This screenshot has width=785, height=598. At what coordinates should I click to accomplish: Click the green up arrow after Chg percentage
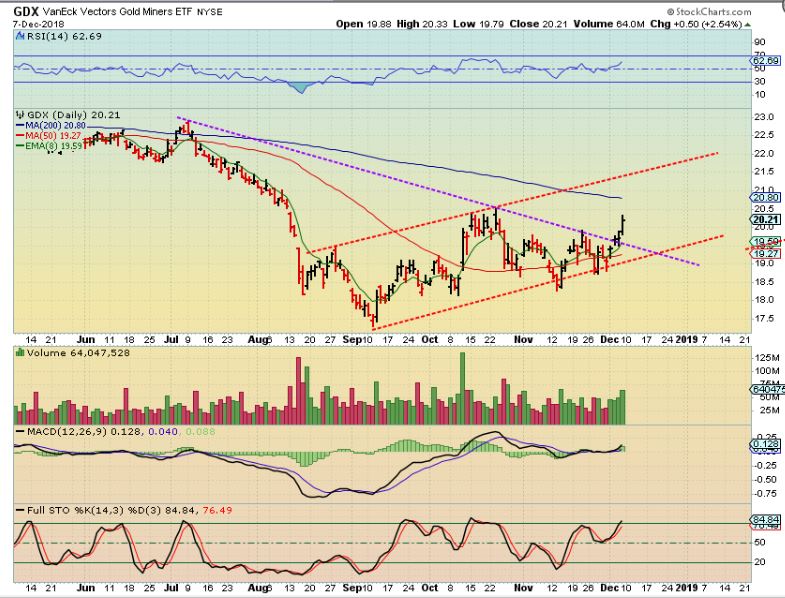(x=748, y=24)
